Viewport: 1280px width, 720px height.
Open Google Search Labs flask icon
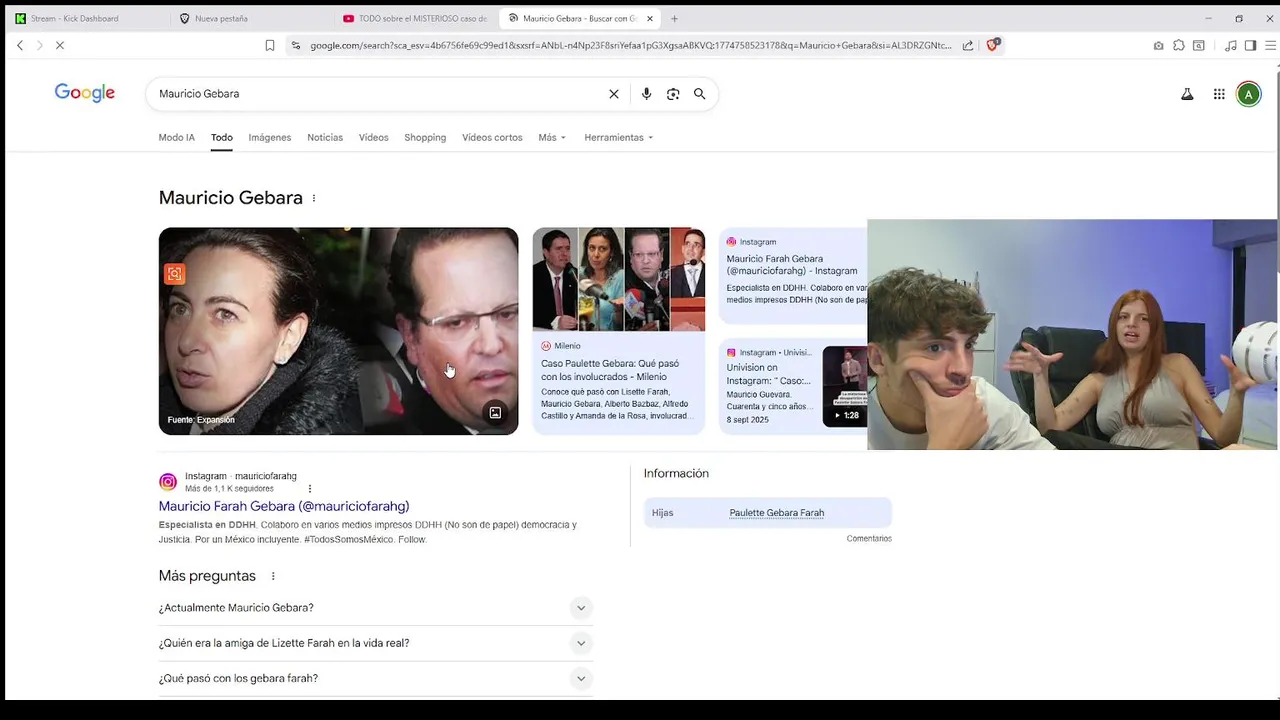1187,94
